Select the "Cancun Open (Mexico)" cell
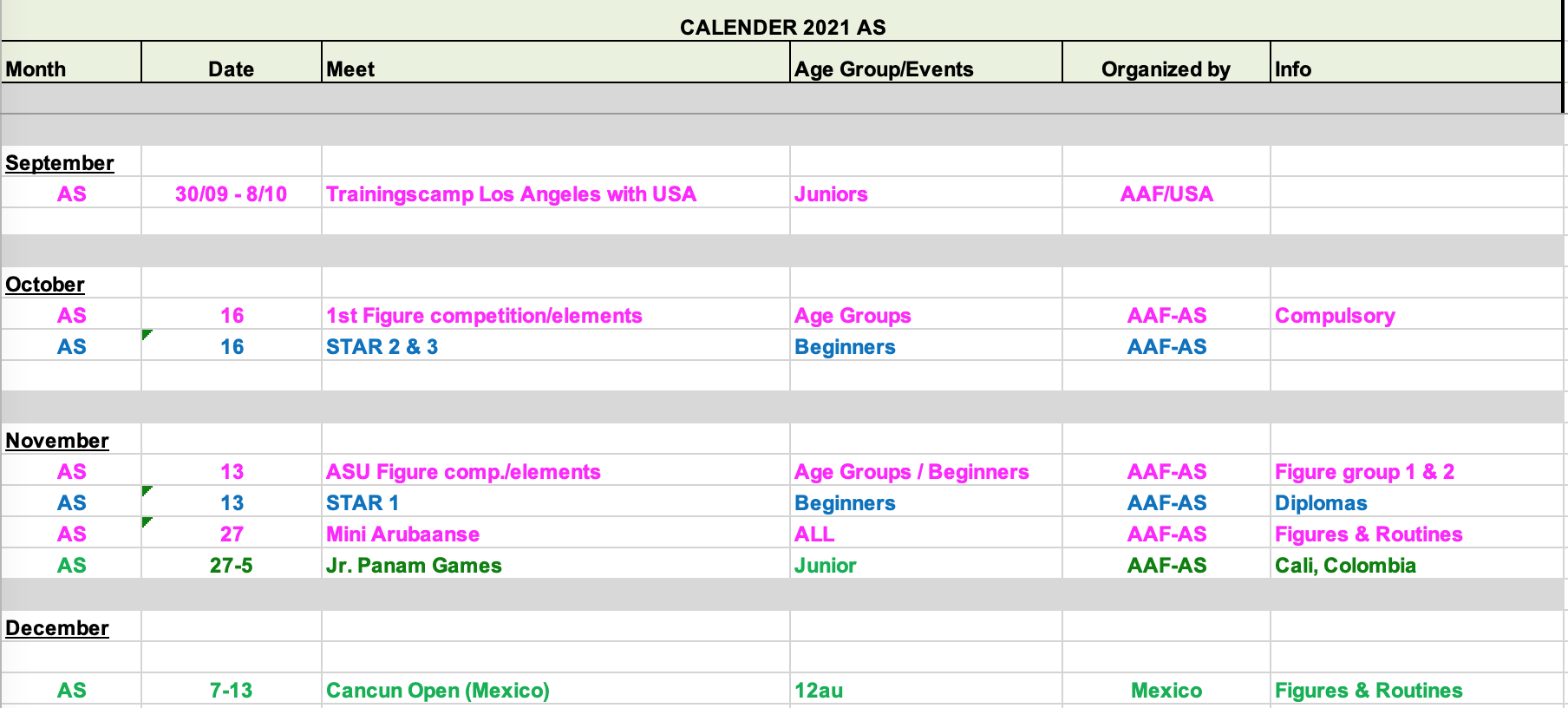The width and height of the screenshot is (1568, 708). pos(437,691)
